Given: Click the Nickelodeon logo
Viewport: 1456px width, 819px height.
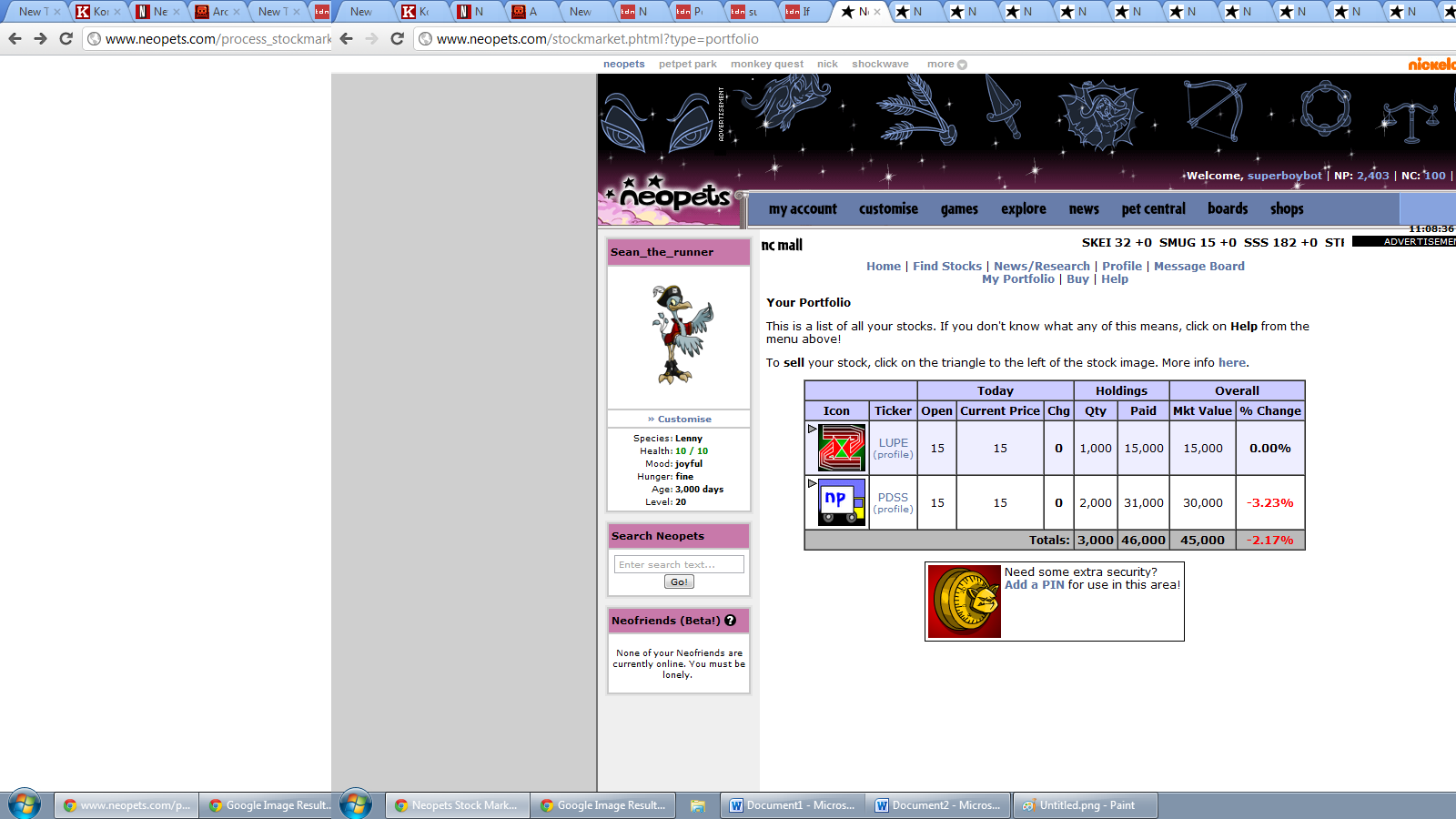Looking at the screenshot, I should point(1432,64).
